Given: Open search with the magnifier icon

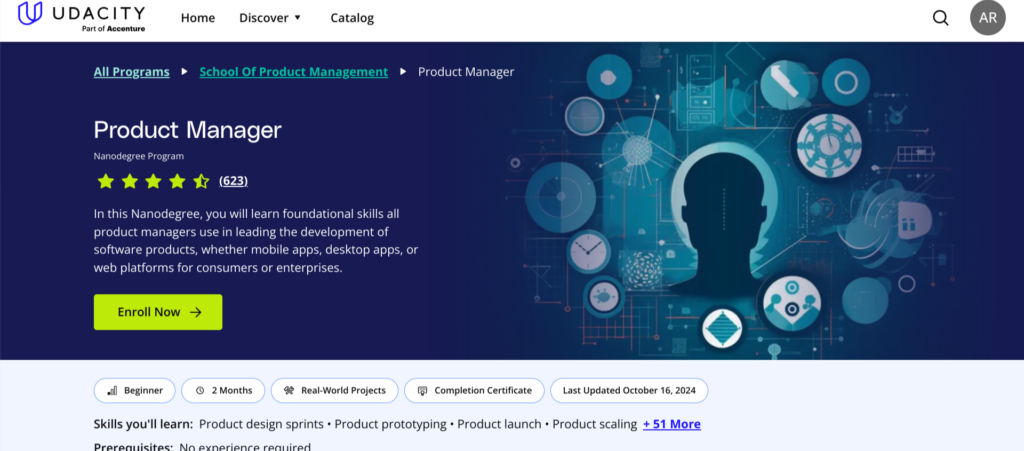Looking at the screenshot, I should 940,18.
